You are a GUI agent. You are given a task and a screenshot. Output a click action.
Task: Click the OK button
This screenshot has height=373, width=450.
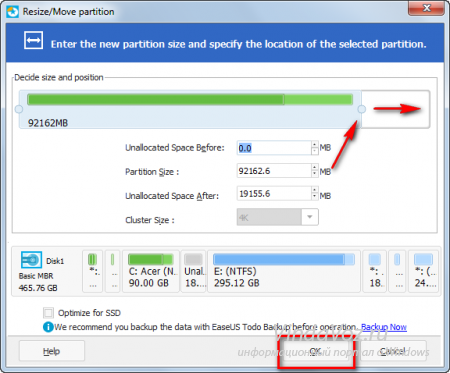pyautogui.click(x=315, y=351)
